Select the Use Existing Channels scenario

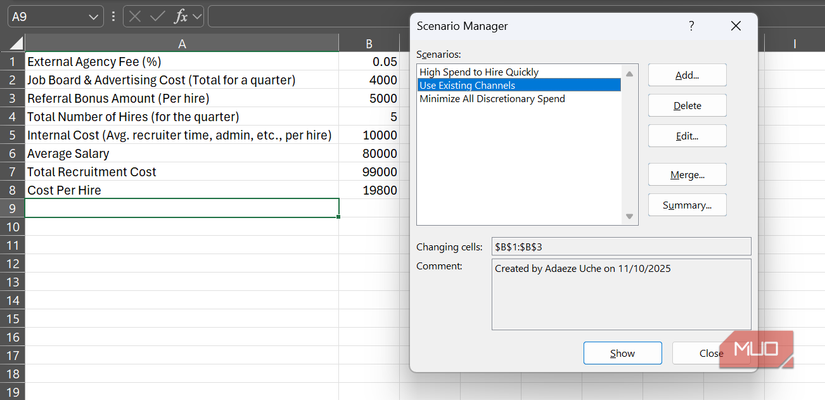click(x=519, y=85)
